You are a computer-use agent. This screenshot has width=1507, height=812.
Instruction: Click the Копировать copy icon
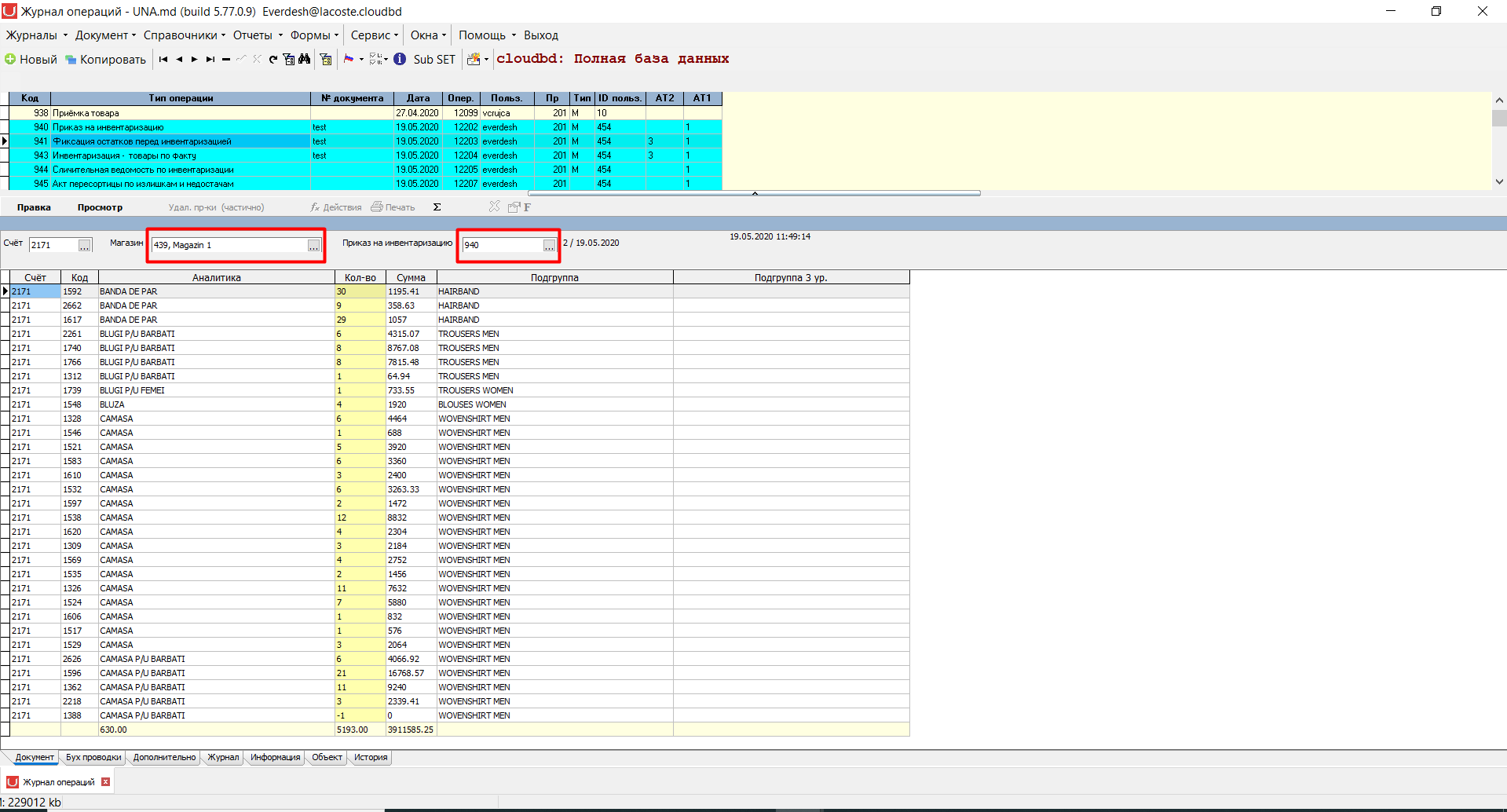tap(71, 60)
